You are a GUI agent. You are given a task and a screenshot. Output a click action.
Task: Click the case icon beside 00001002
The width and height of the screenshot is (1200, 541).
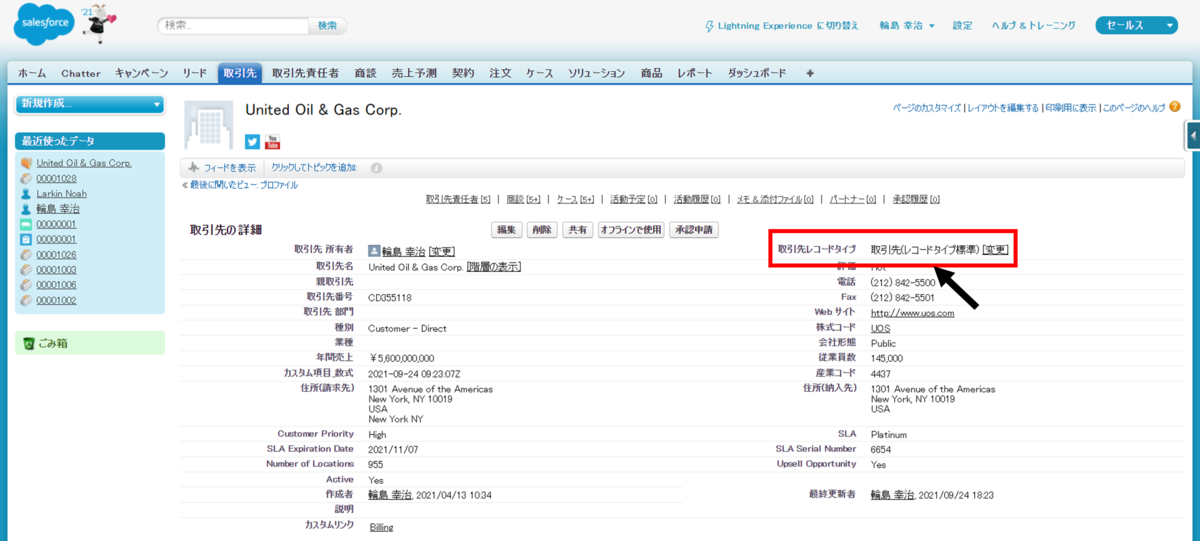pyautogui.click(x=26, y=300)
